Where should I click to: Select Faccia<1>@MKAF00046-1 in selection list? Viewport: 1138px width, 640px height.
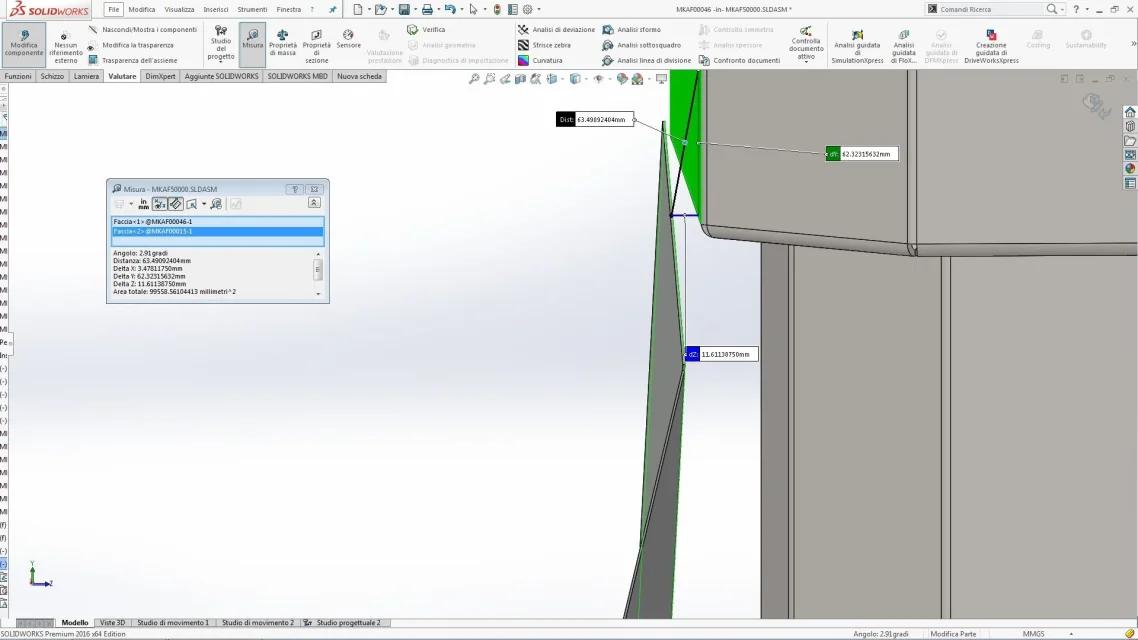pos(217,221)
